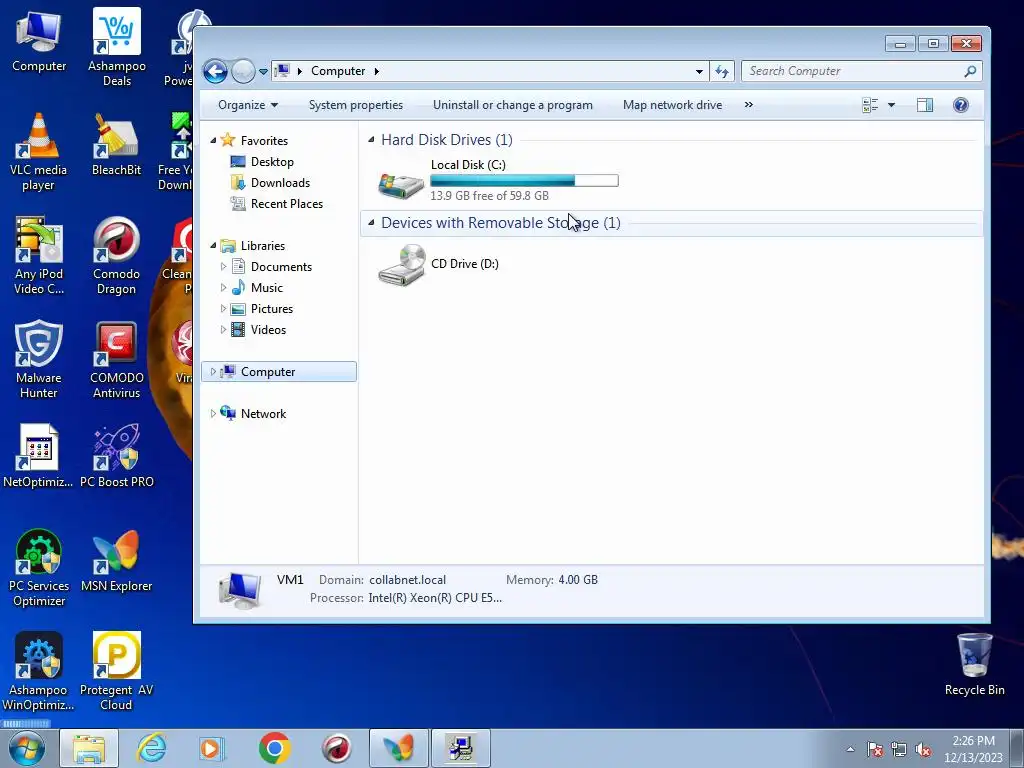The width and height of the screenshot is (1024, 768).
Task: Launch the PC Boost PRO desktop icon
Action: coord(116,456)
